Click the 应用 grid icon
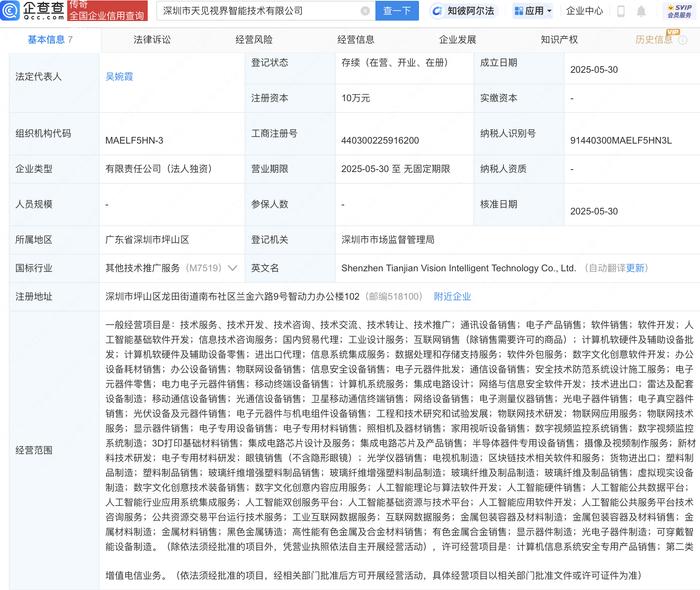700x590 pixels. tap(518, 11)
